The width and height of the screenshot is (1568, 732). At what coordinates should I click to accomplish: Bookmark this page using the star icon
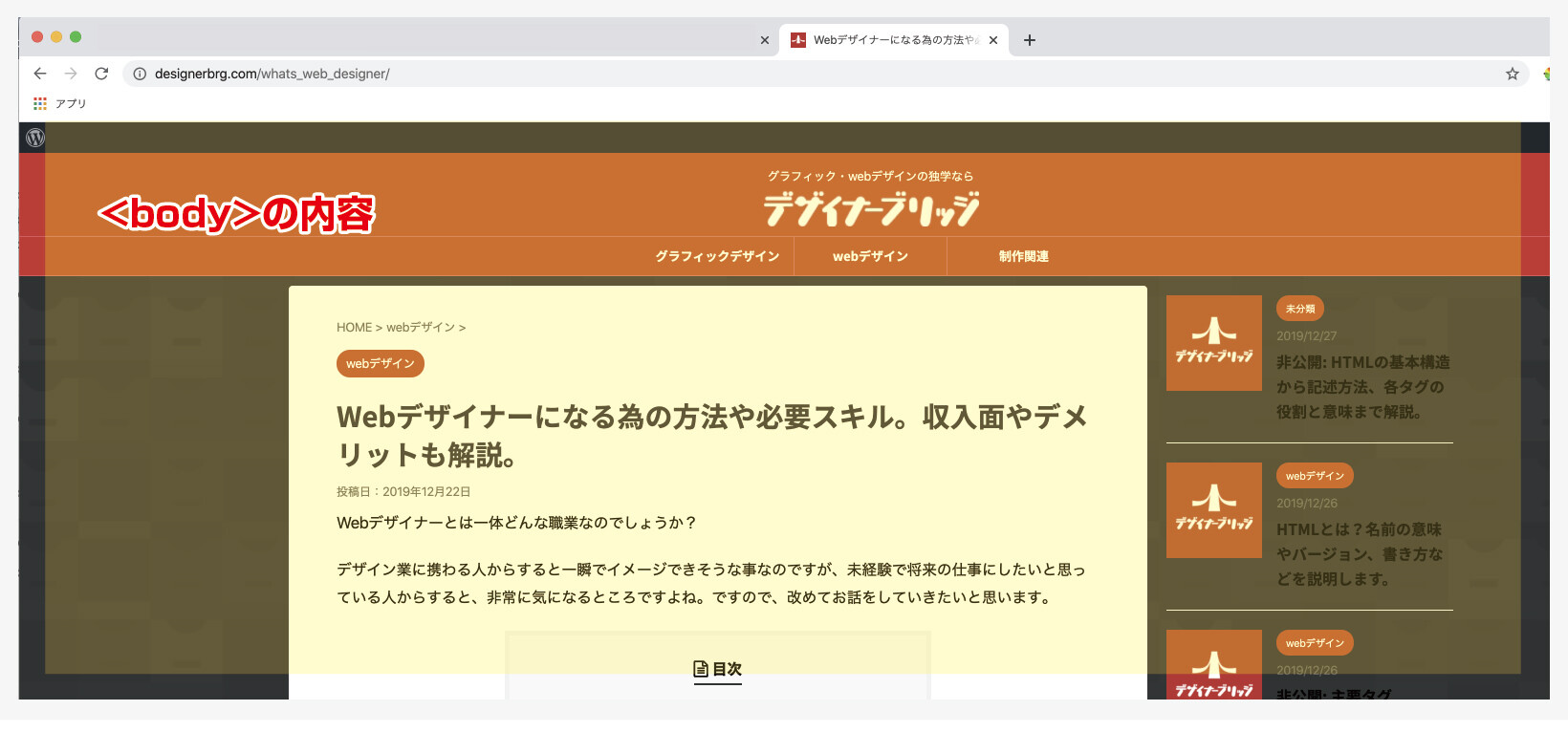[1513, 74]
